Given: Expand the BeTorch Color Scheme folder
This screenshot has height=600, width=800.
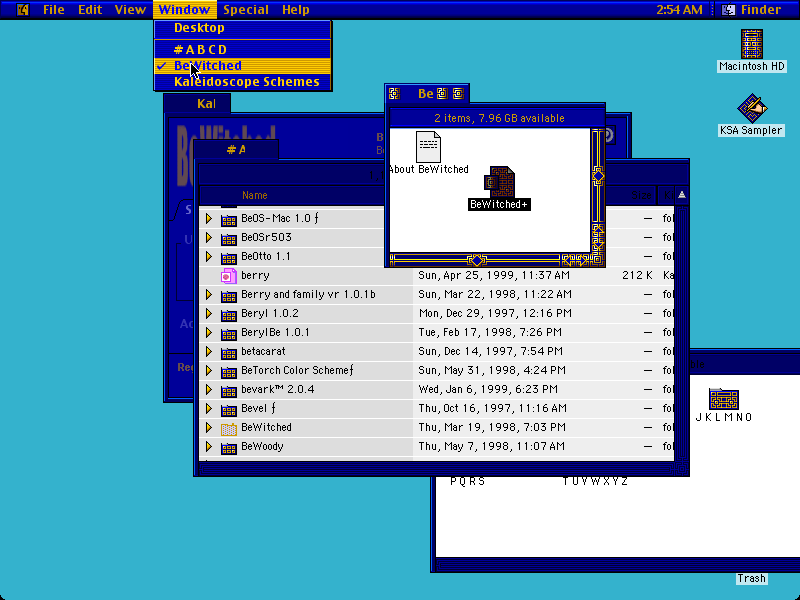Looking at the screenshot, I should [x=209, y=370].
